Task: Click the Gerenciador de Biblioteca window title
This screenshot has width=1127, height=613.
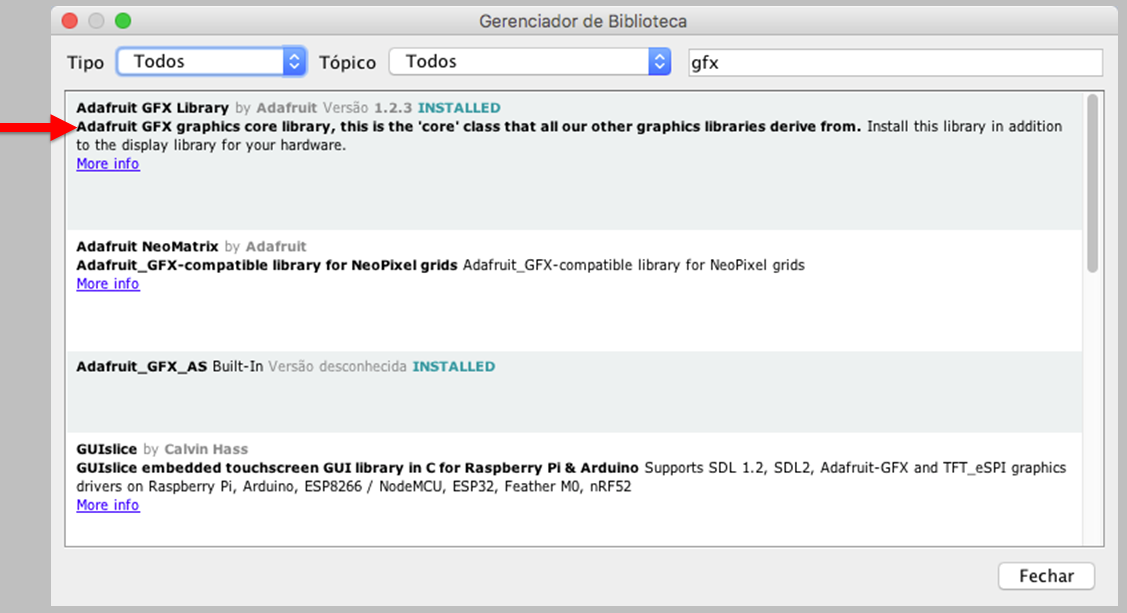Action: tap(583, 22)
